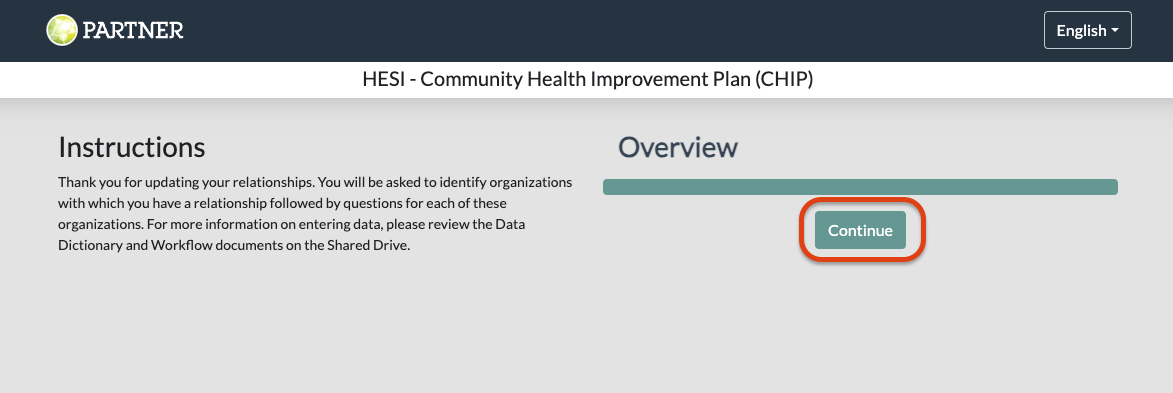The width and height of the screenshot is (1173, 393).
Task: Click the caret arrow beside English
Action: [x=1115, y=31]
